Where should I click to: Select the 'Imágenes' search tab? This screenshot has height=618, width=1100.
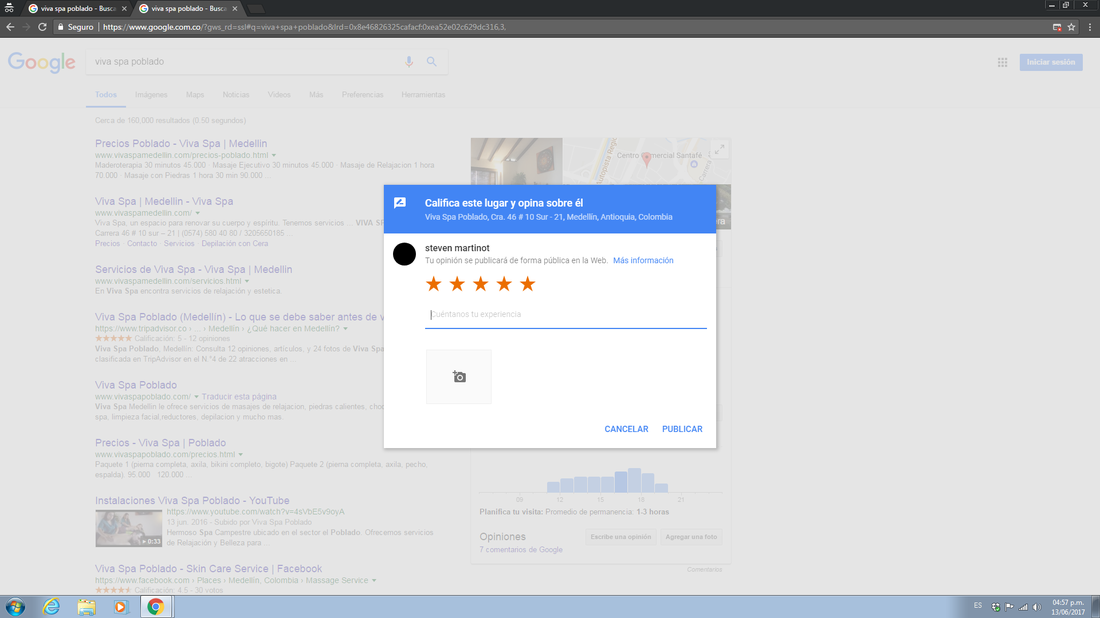(x=152, y=95)
